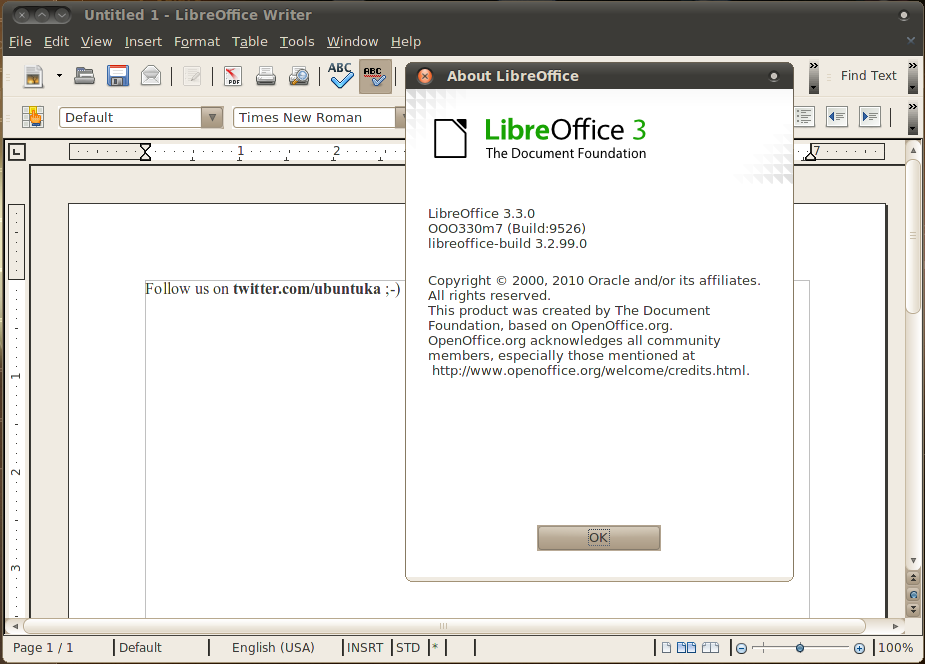Decrease indent using the toolbar icon
The width and height of the screenshot is (925, 664).
836,117
